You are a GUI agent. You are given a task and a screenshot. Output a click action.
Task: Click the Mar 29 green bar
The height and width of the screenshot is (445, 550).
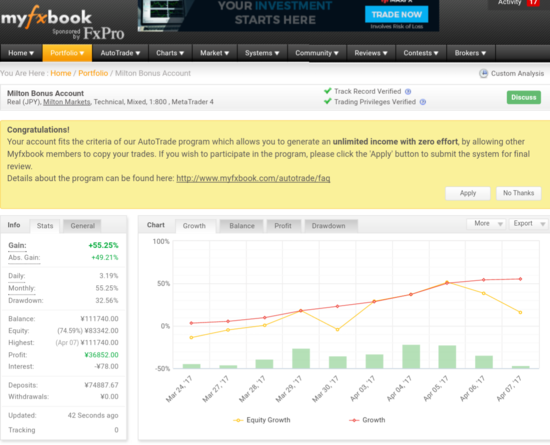301,358
